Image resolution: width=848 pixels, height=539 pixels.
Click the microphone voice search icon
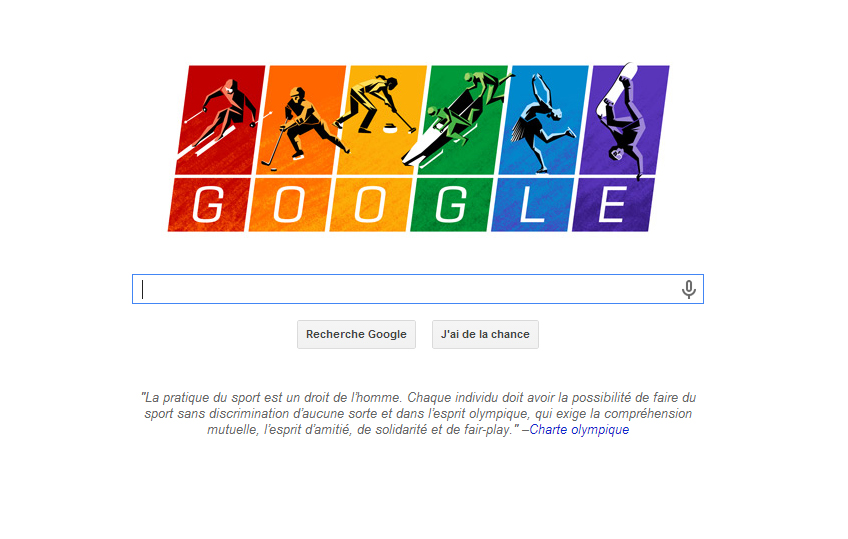tap(688, 289)
